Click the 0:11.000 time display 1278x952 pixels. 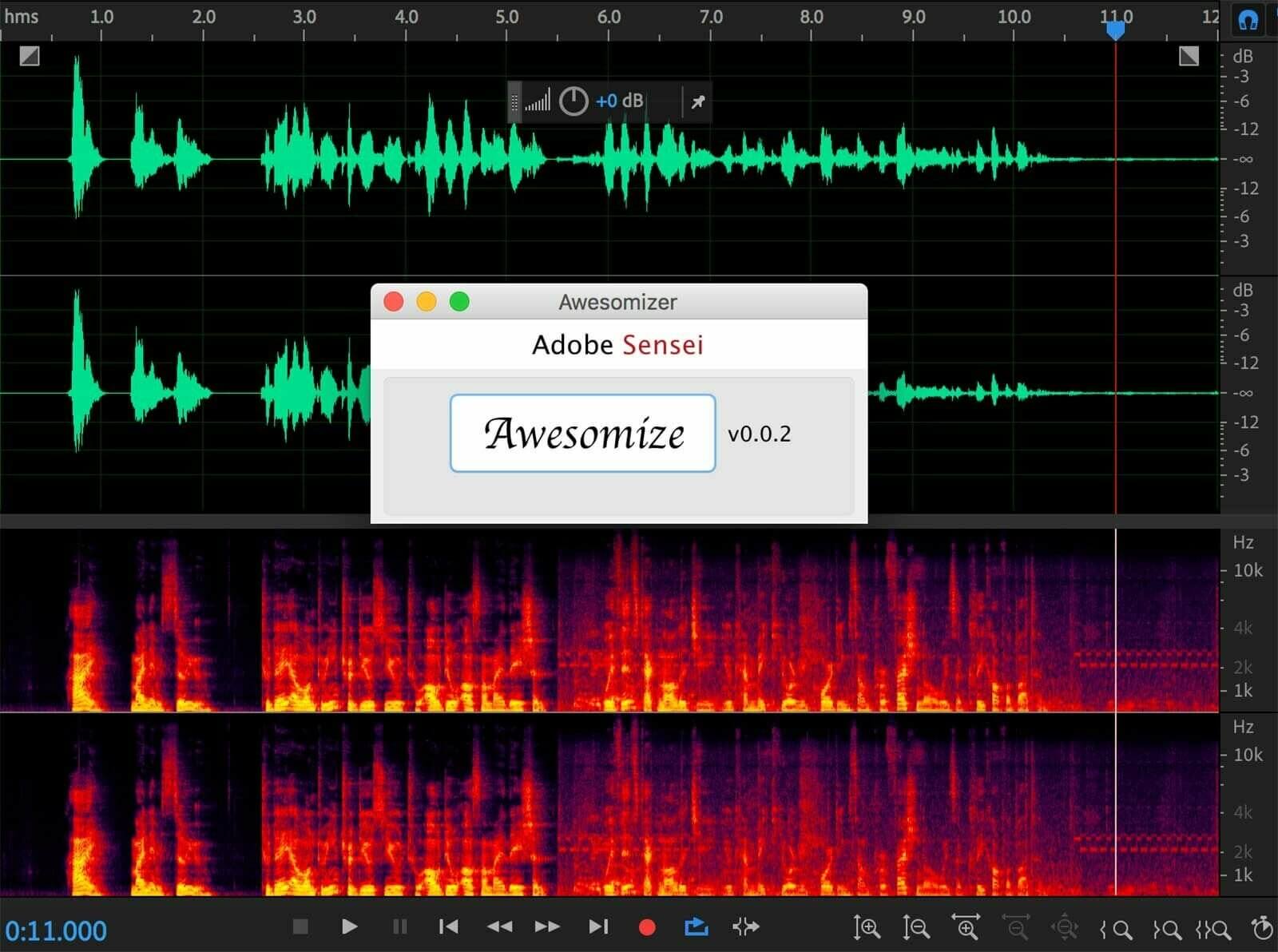click(56, 930)
